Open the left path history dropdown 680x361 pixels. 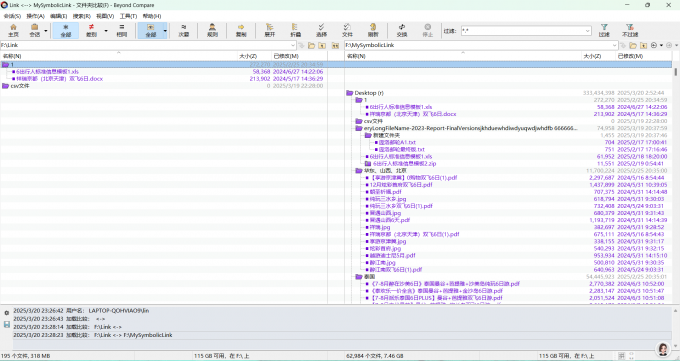pos(293,45)
